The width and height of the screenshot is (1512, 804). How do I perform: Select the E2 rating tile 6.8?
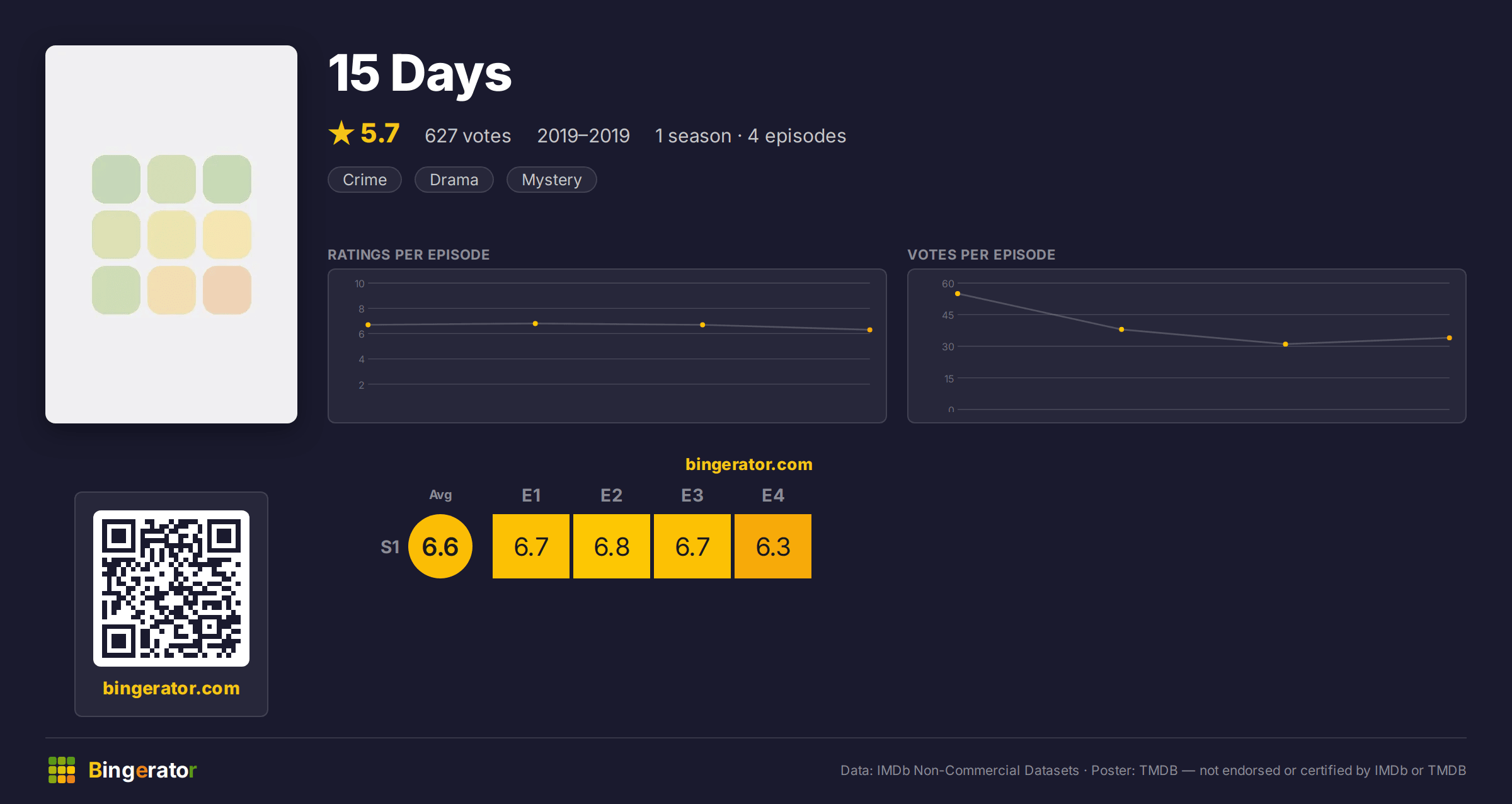612,546
